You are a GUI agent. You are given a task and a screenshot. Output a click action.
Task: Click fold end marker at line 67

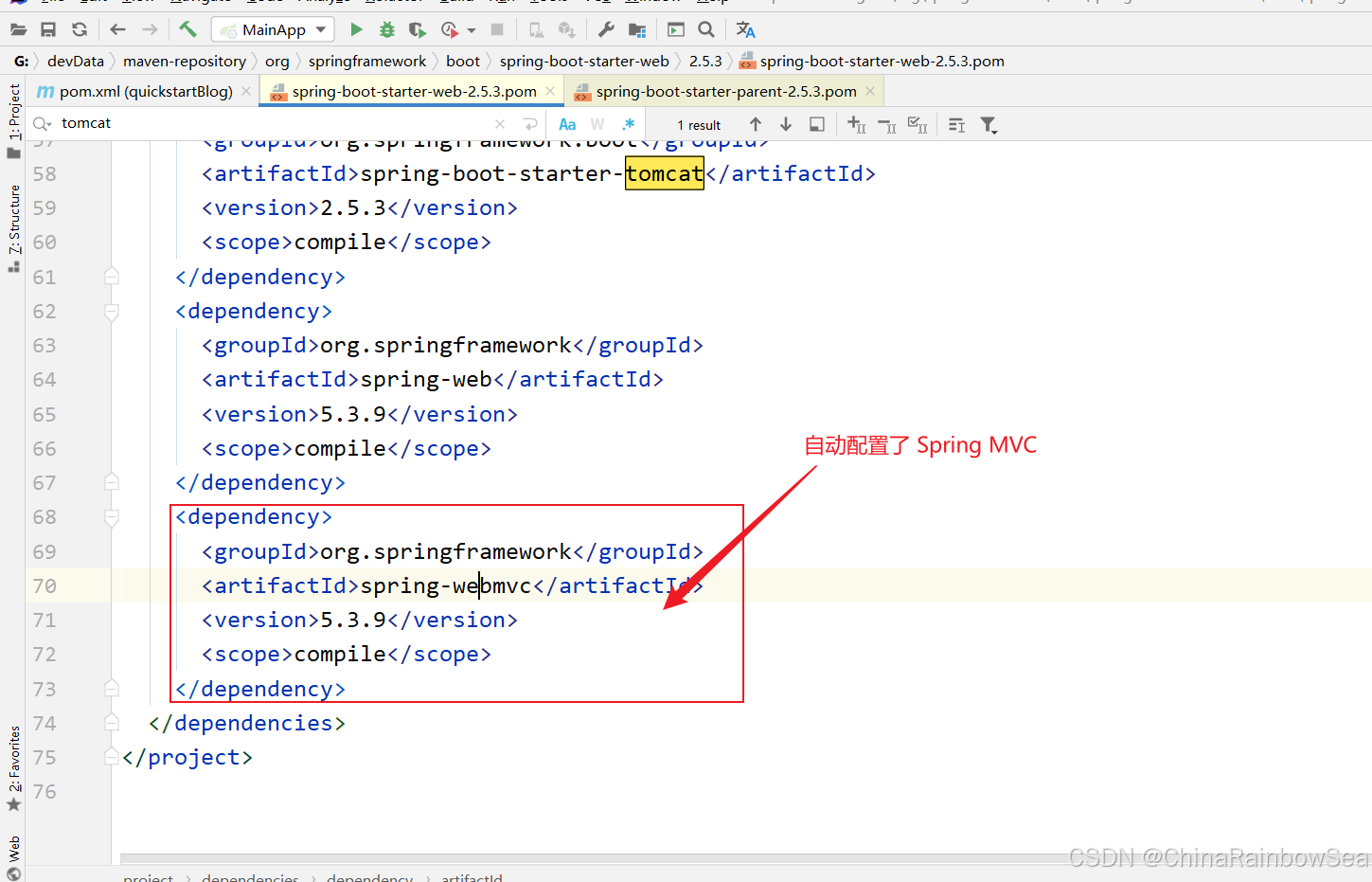tap(112, 482)
